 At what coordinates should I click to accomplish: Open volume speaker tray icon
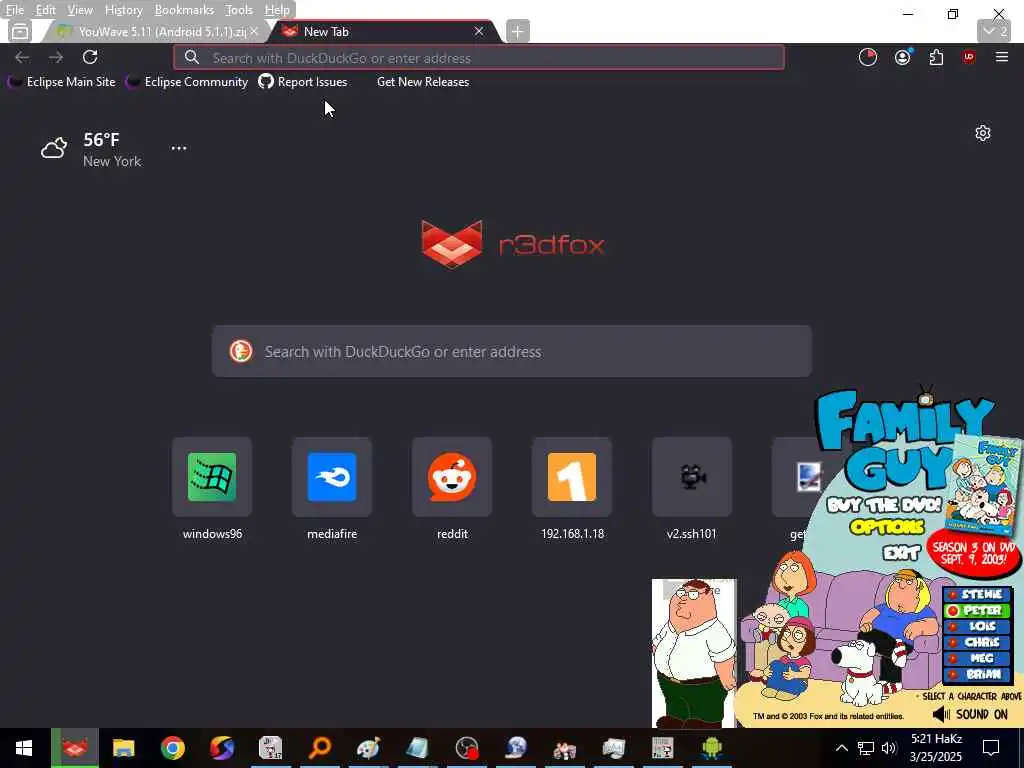pyautogui.click(x=889, y=748)
